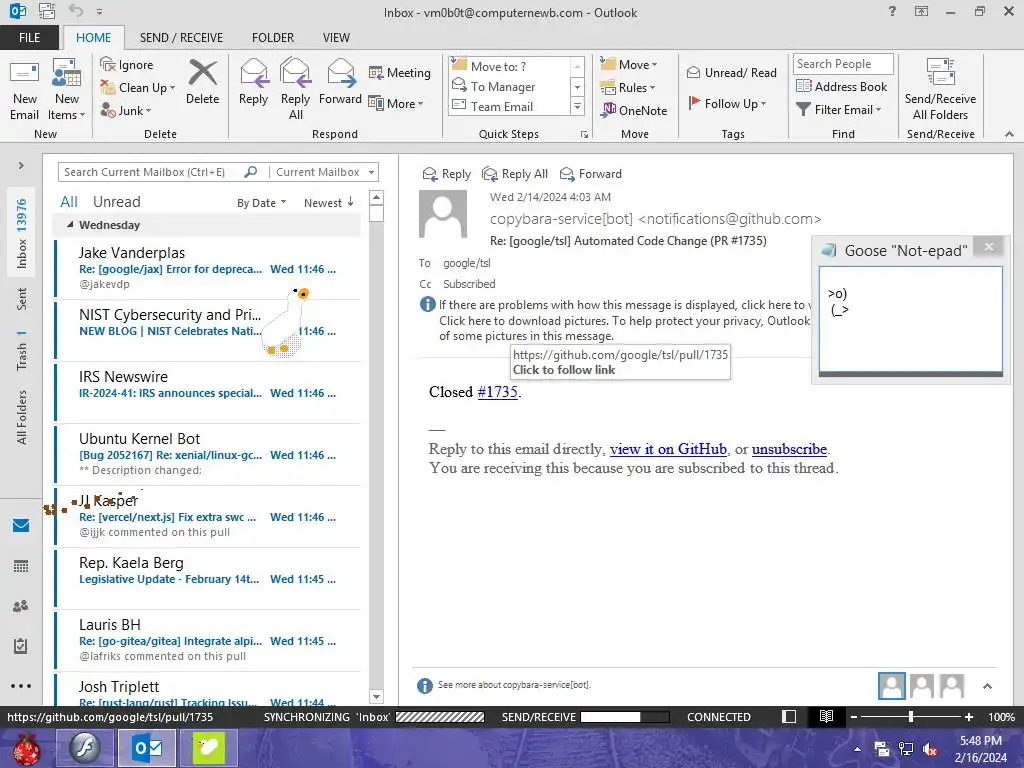Open the FILE tab
This screenshot has height=768, width=1024.
coord(29,37)
